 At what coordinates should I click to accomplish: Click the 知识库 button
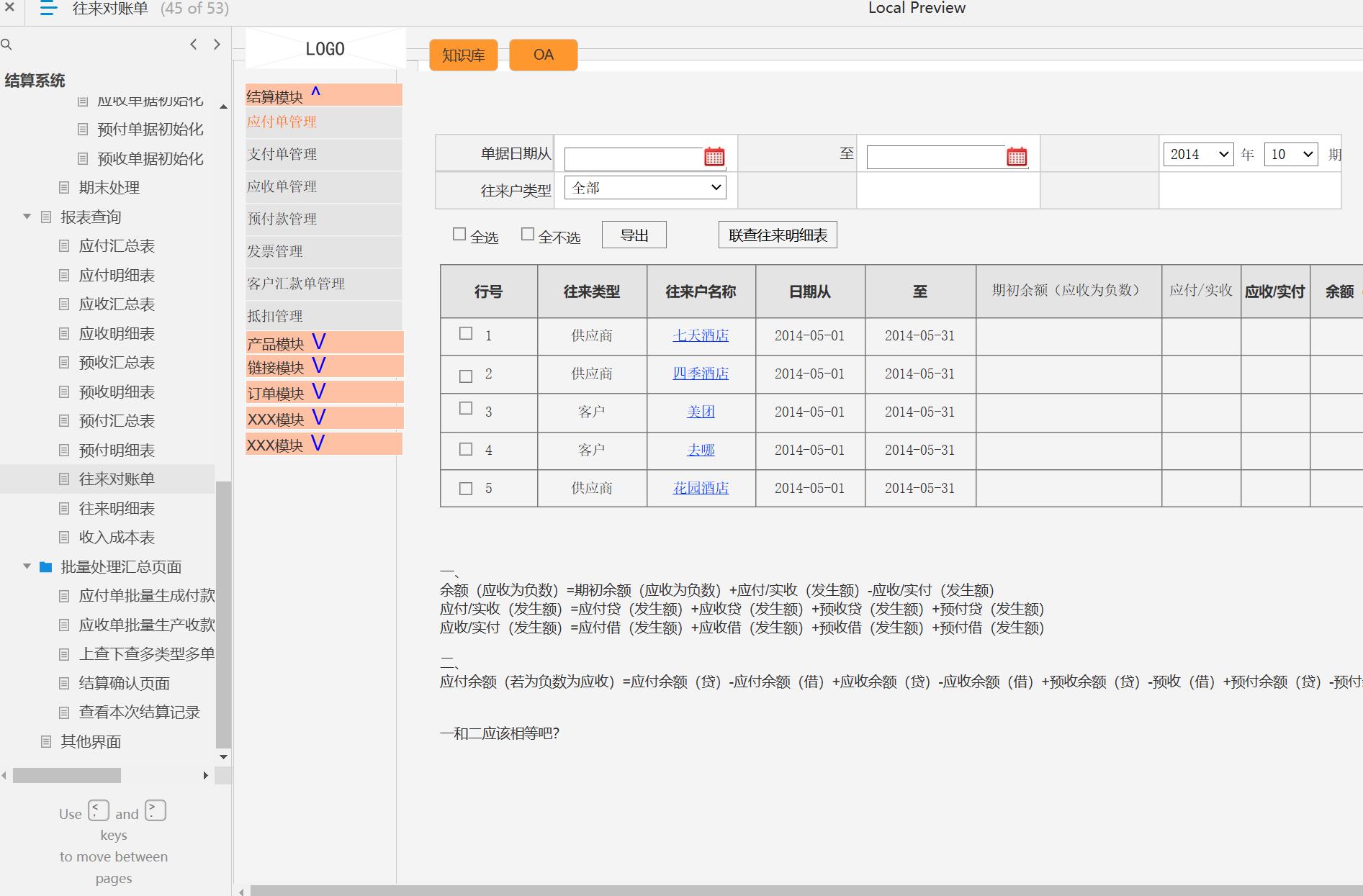click(464, 55)
